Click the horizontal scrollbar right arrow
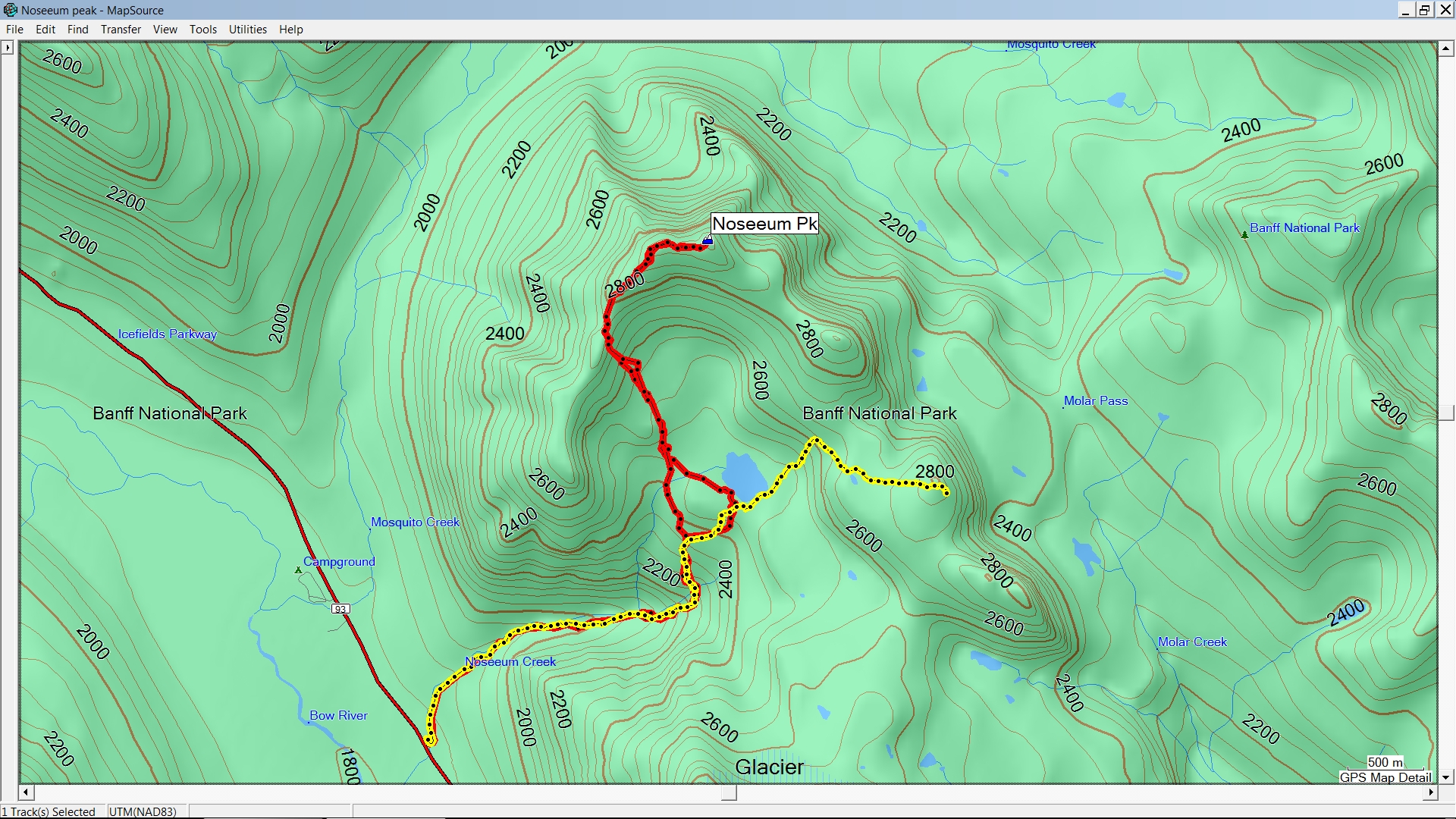The width and height of the screenshot is (1456, 819). pyautogui.click(x=1431, y=792)
